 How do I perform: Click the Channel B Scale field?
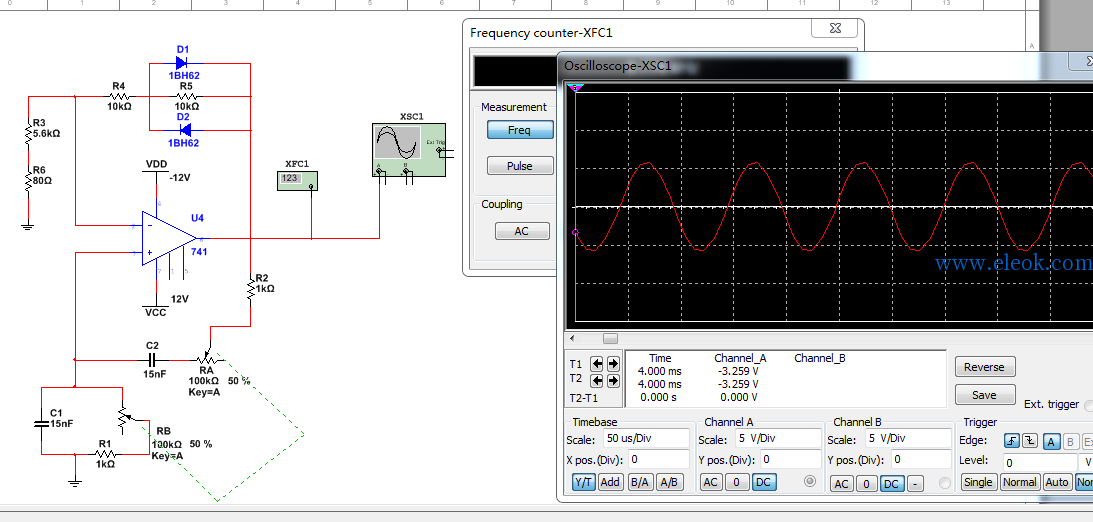coord(908,438)
